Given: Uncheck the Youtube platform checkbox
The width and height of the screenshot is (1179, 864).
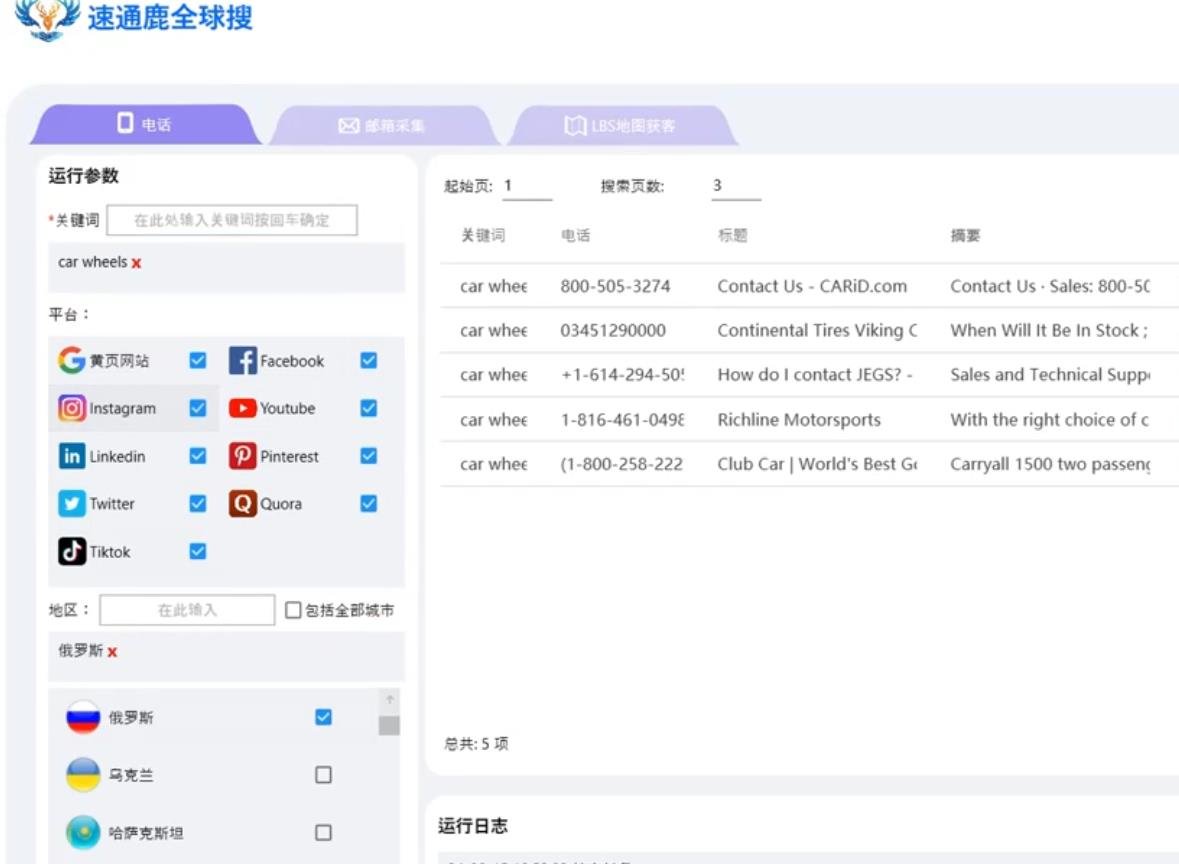Looking at the screenshot, I should [x=368, y=408].
